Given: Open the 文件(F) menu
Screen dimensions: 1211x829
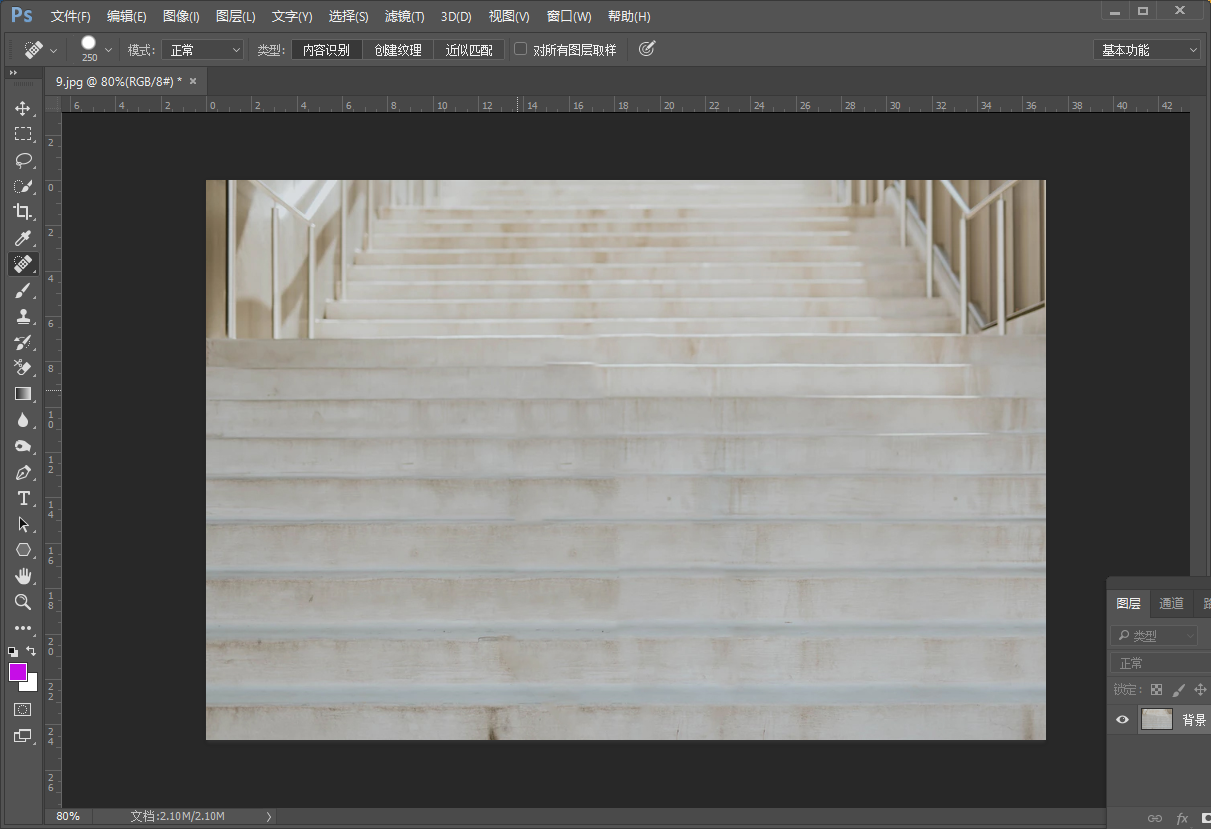Looking at the screenshot, I should [x=70, y=17].
